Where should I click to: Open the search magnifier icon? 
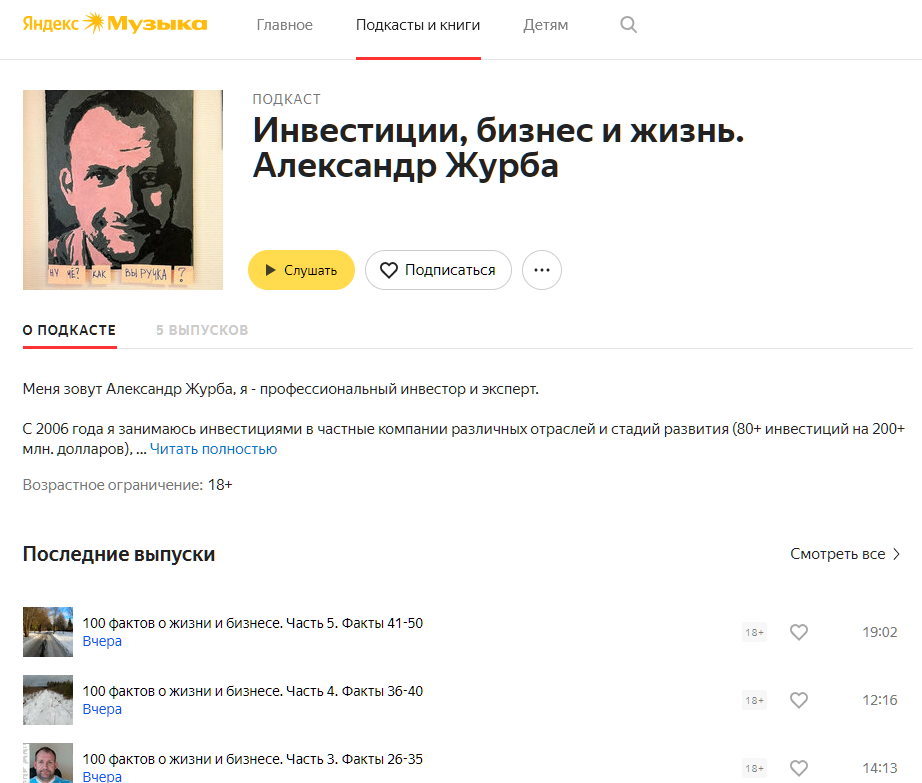pos(628,25)
